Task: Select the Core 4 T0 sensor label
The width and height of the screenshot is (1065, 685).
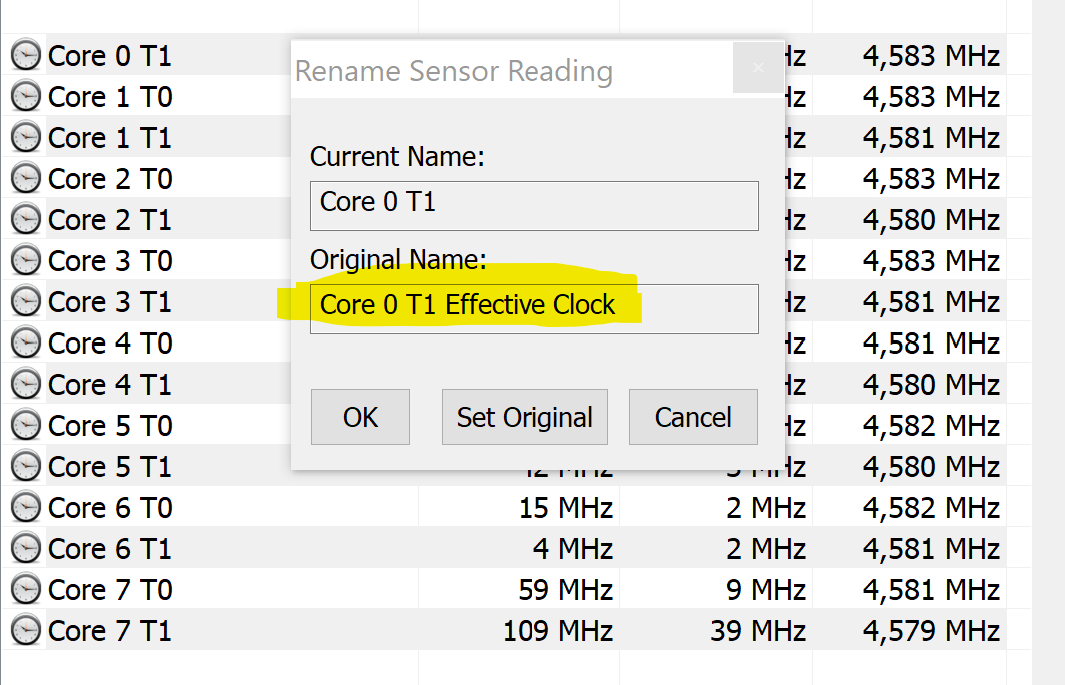Action: point(110,344)
